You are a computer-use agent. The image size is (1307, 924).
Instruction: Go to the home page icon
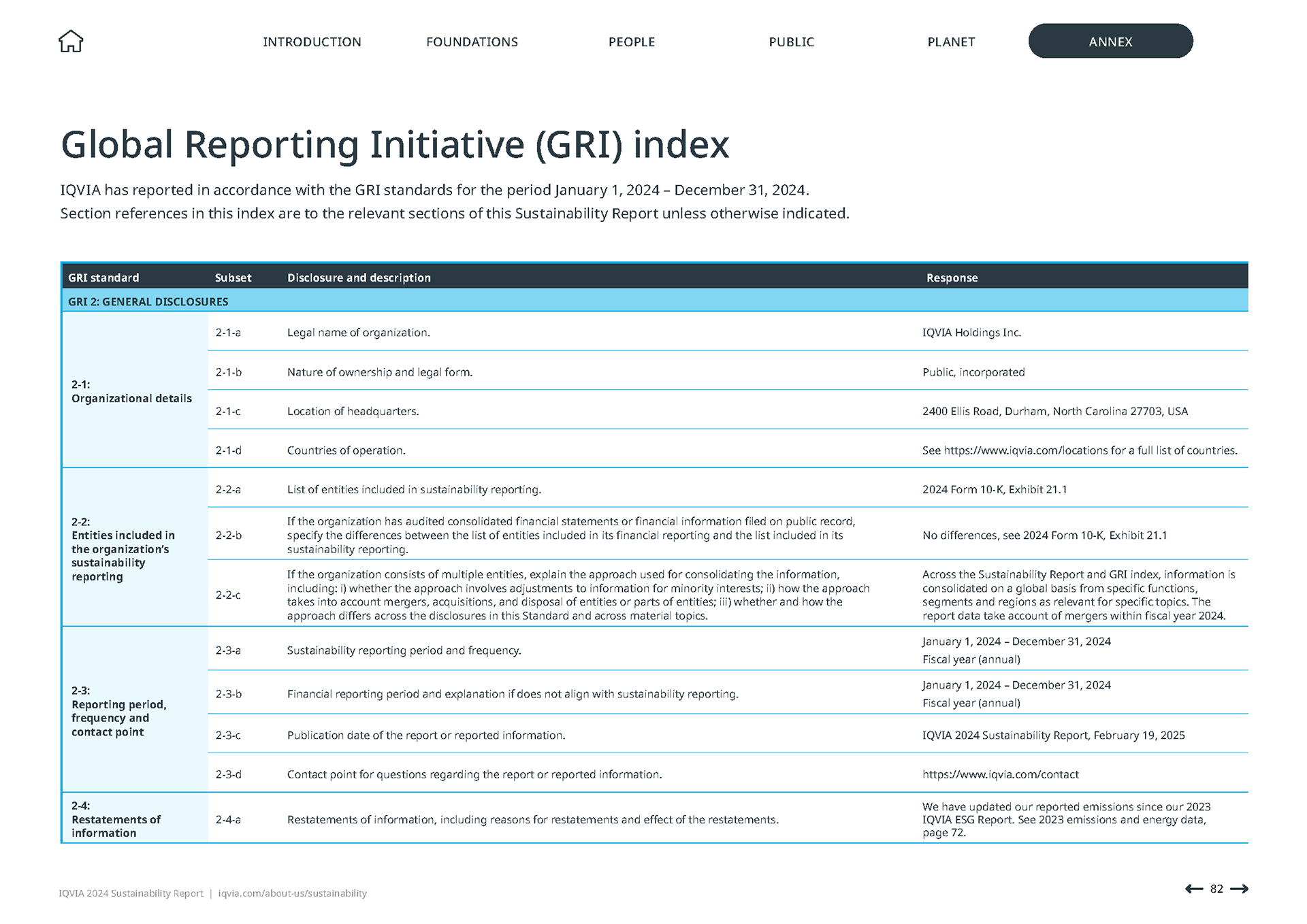tap(71, 42)
